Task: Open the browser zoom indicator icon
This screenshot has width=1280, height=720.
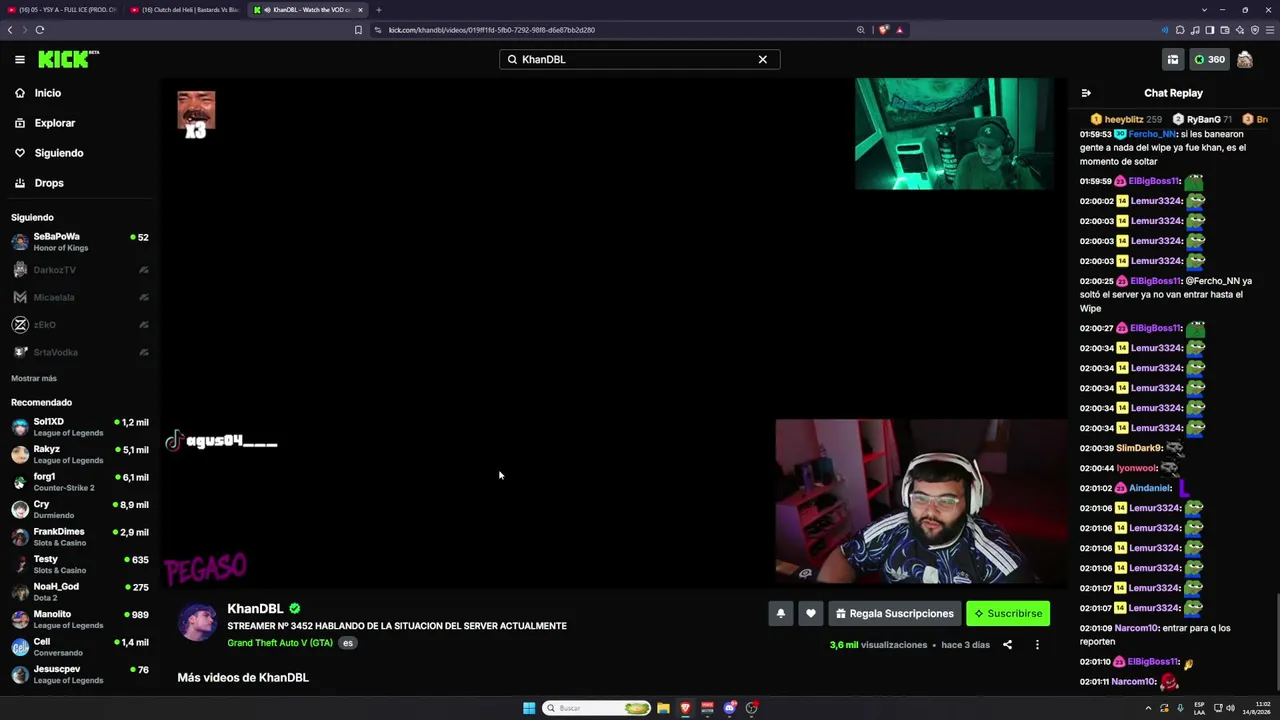Action: (x=860, y=30)
